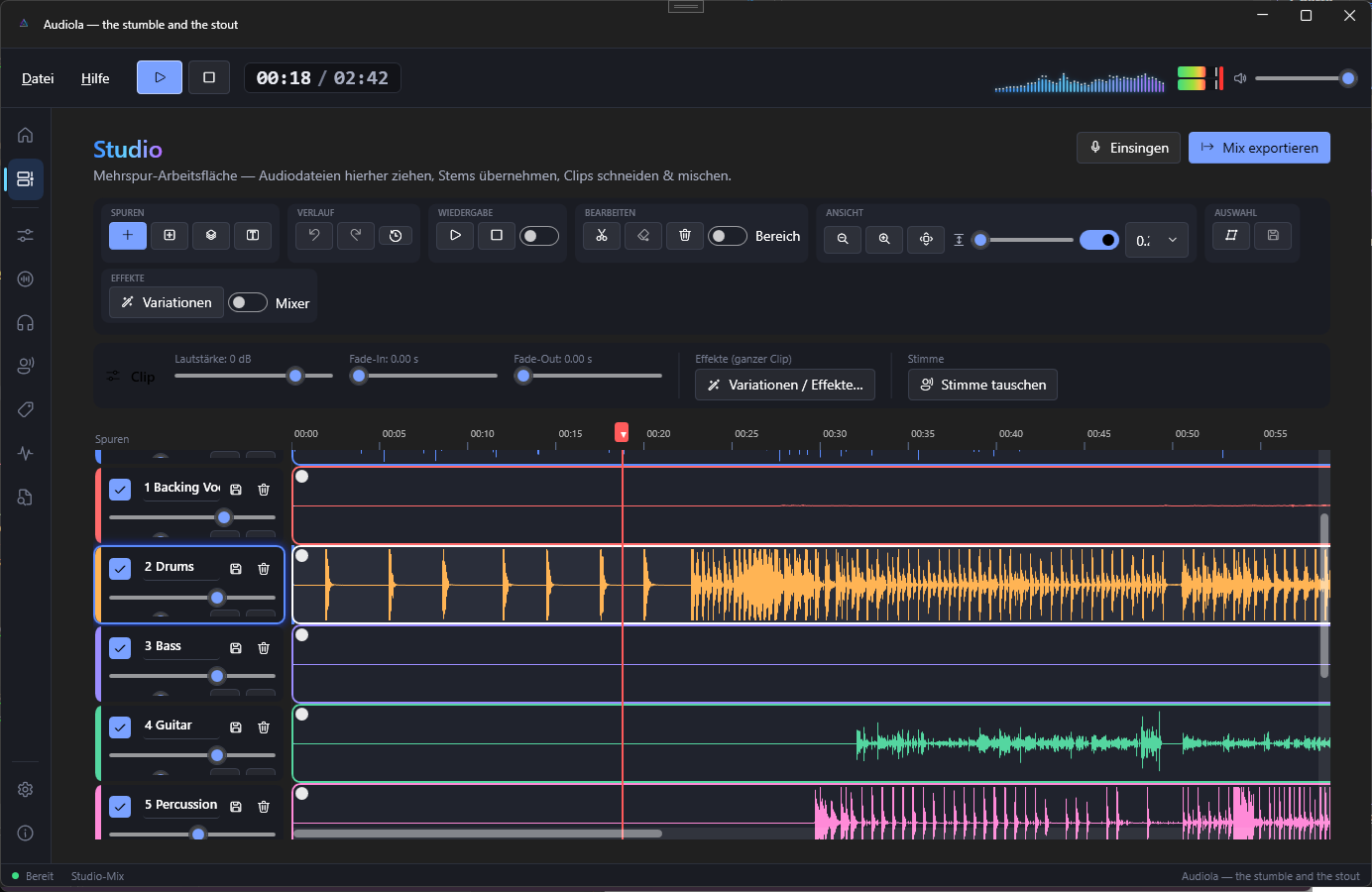Open the Ansicht value dropdown
The height and width of the screenshot is (892, 1372).
tap(1156, 240)
